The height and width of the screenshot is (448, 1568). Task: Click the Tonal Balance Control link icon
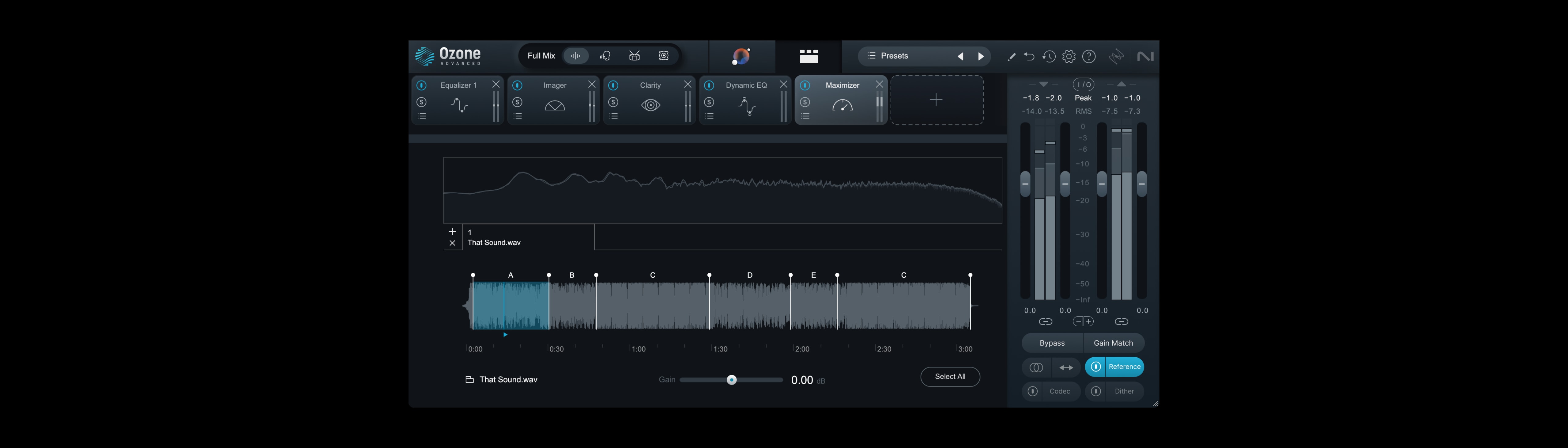1116,57
